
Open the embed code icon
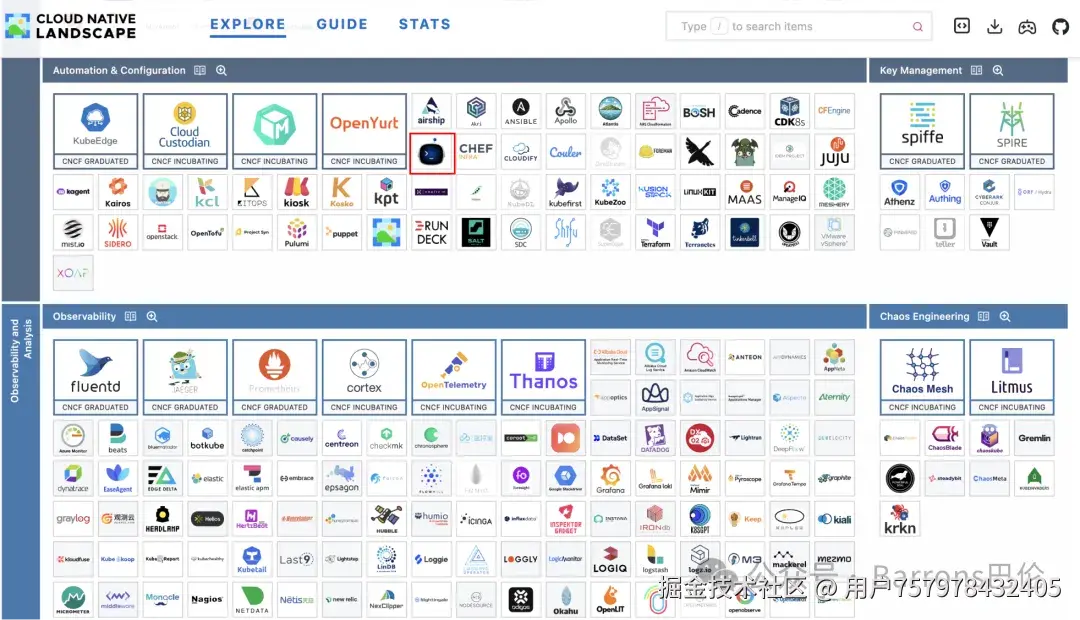962,26
